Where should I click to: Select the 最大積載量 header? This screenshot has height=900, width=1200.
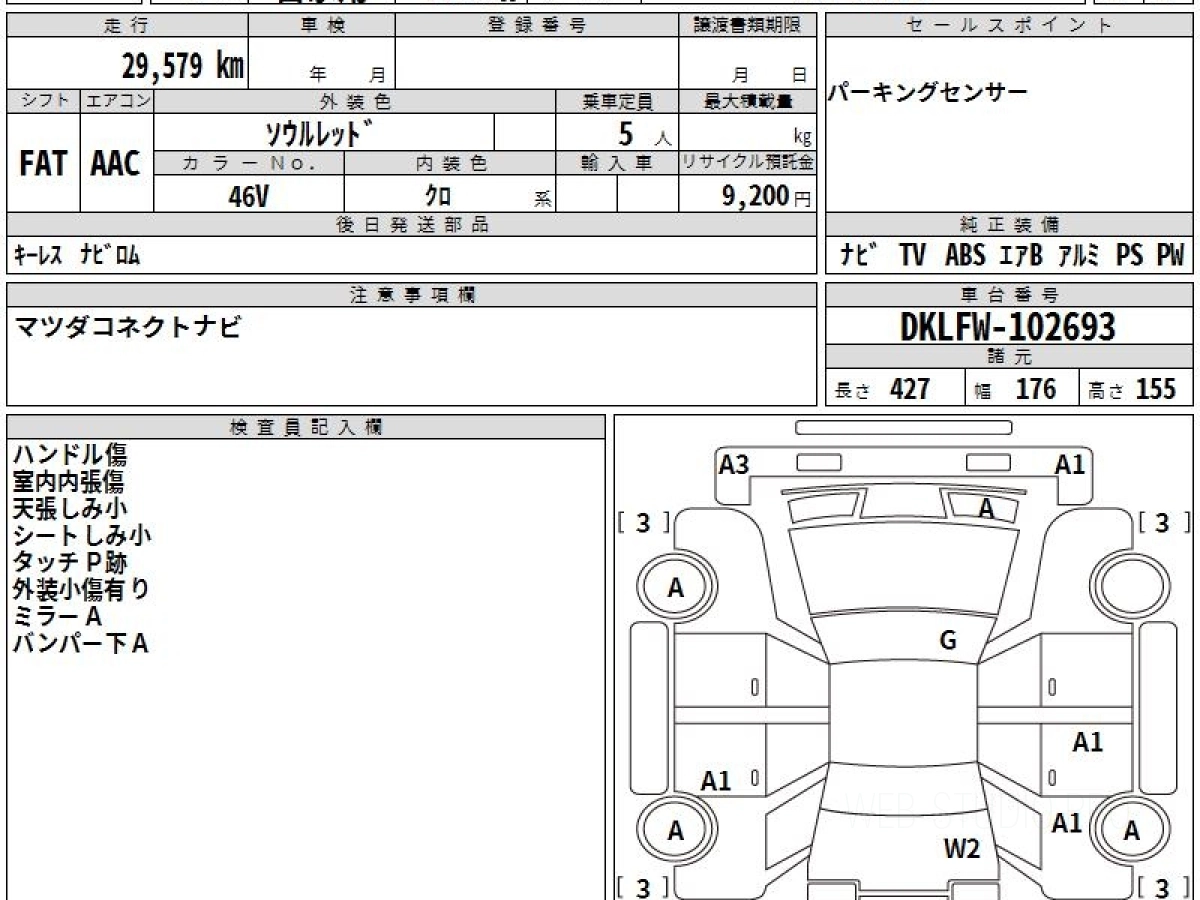[748, 101]
